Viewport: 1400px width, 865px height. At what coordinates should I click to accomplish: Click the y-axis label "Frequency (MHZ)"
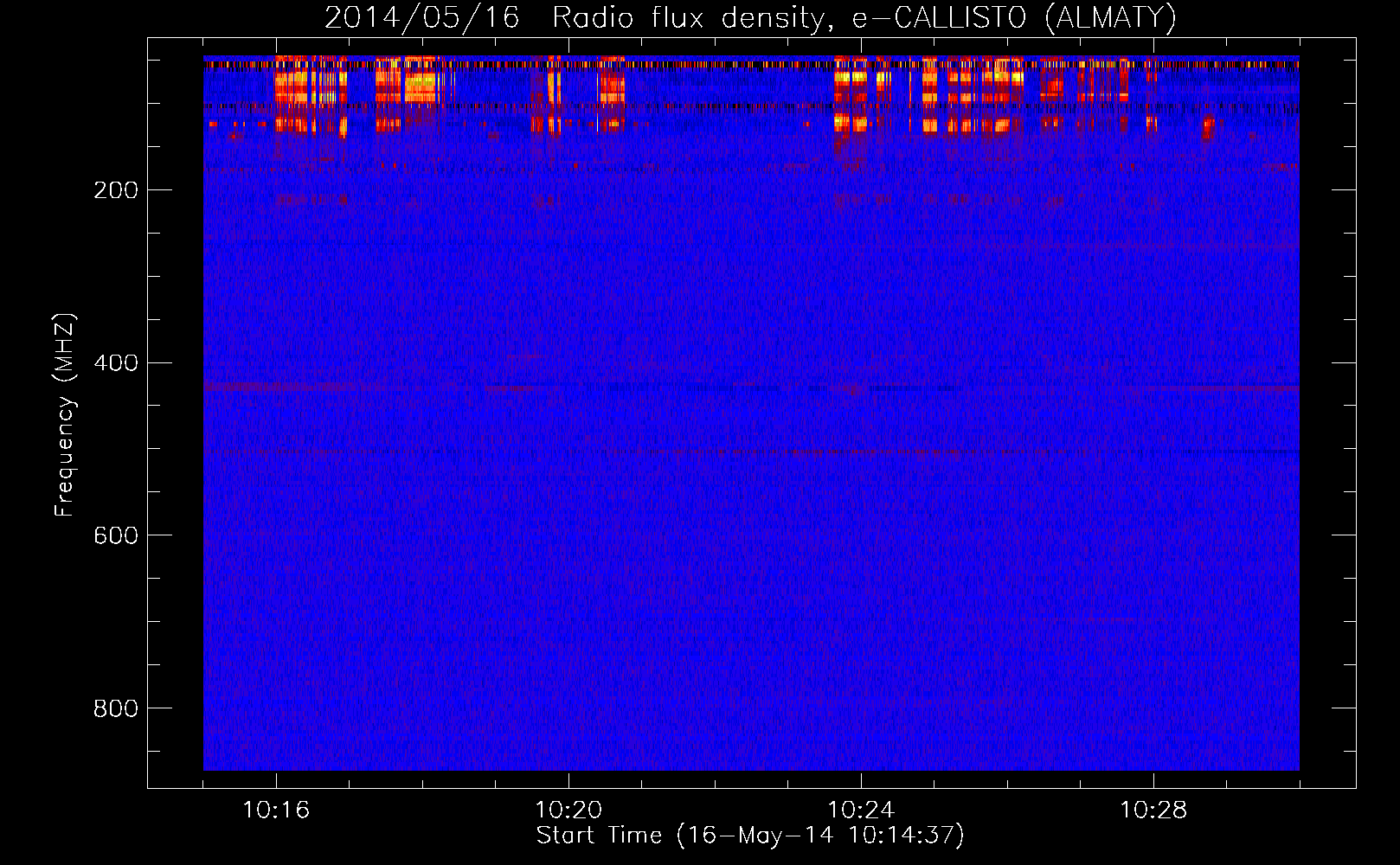(x=65, y=415)
